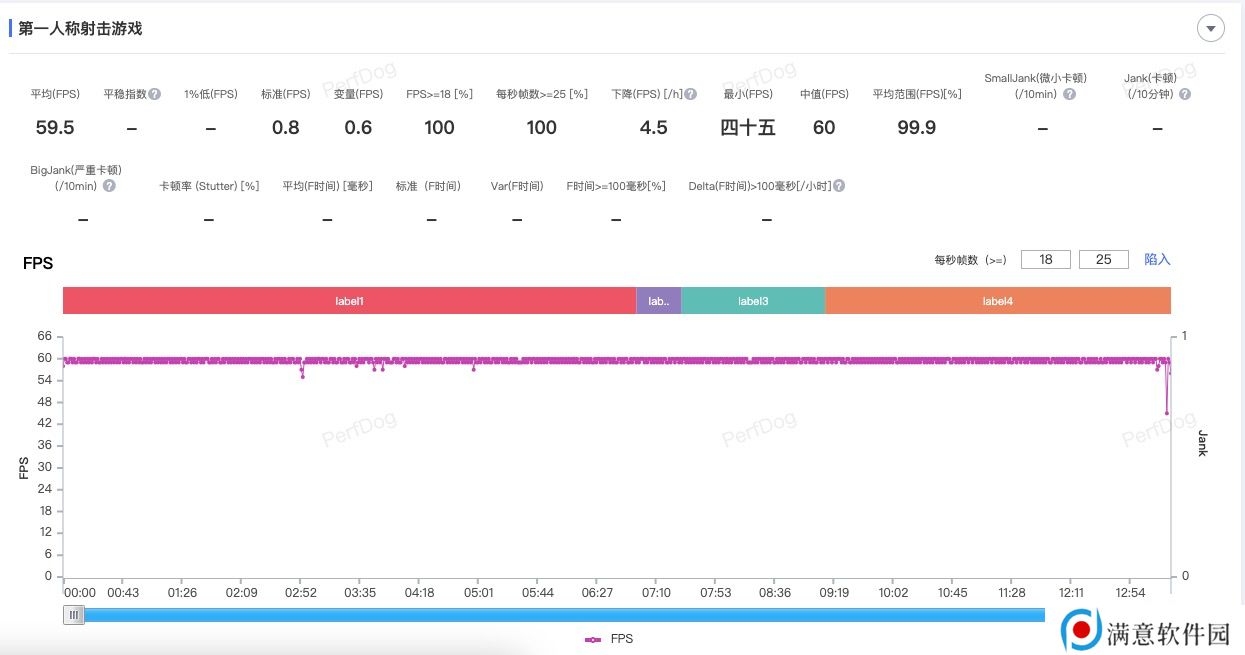Select the orange label4 segment
The height and width of the screenshot is (655, 1245).
[997, 301]
